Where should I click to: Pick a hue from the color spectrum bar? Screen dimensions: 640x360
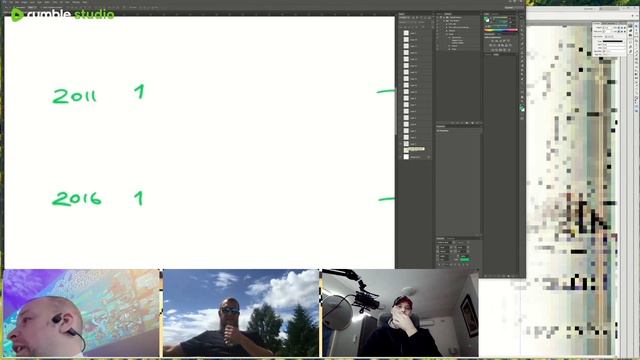501,30
